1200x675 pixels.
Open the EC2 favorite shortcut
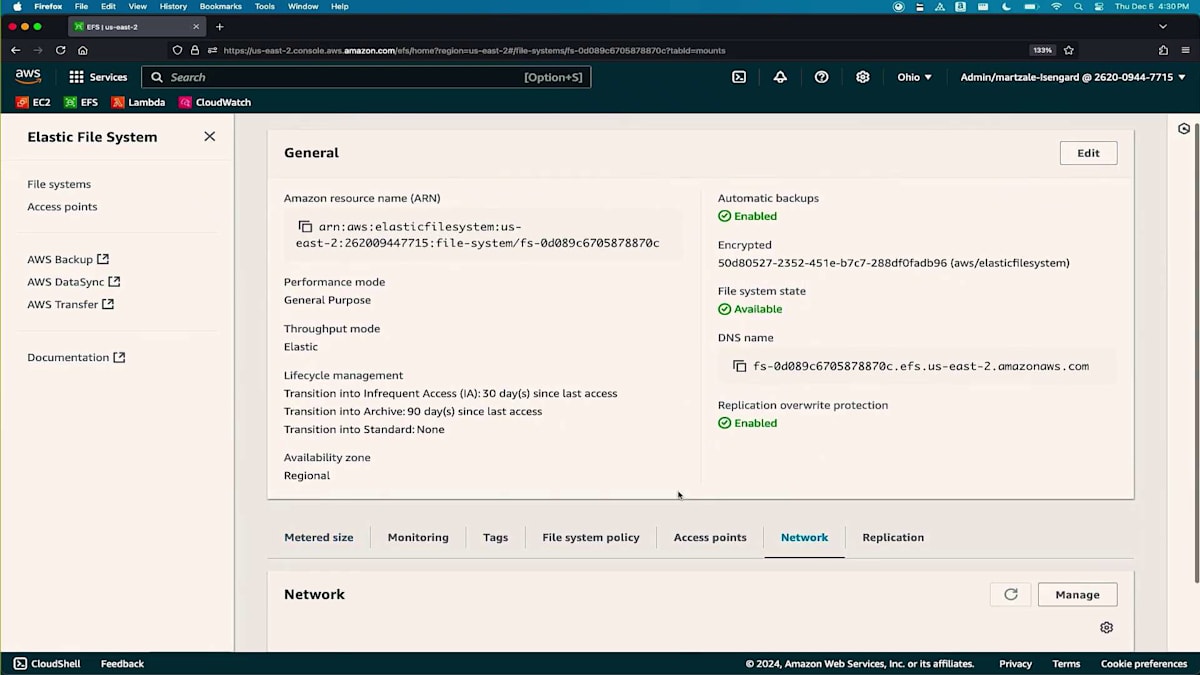33,102
